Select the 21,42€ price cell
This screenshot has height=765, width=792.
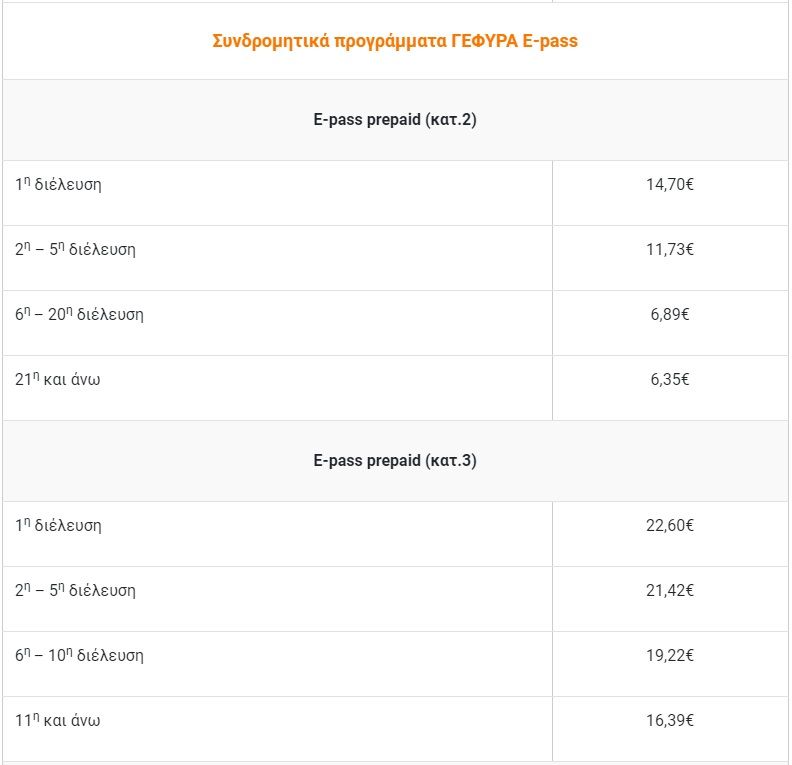click(670, 591)
